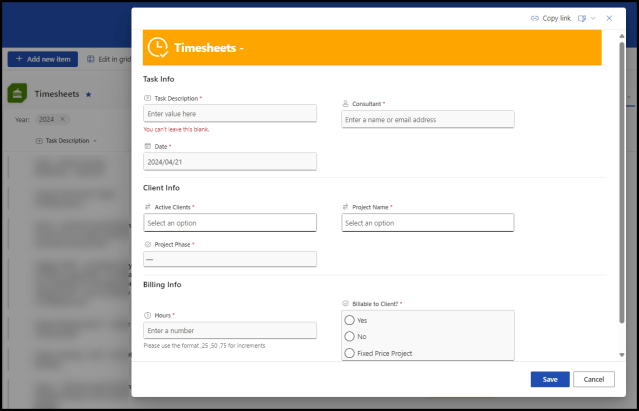Select Yes for Billable to Client
Screen dimensions: 639x411
click(350, 320)
